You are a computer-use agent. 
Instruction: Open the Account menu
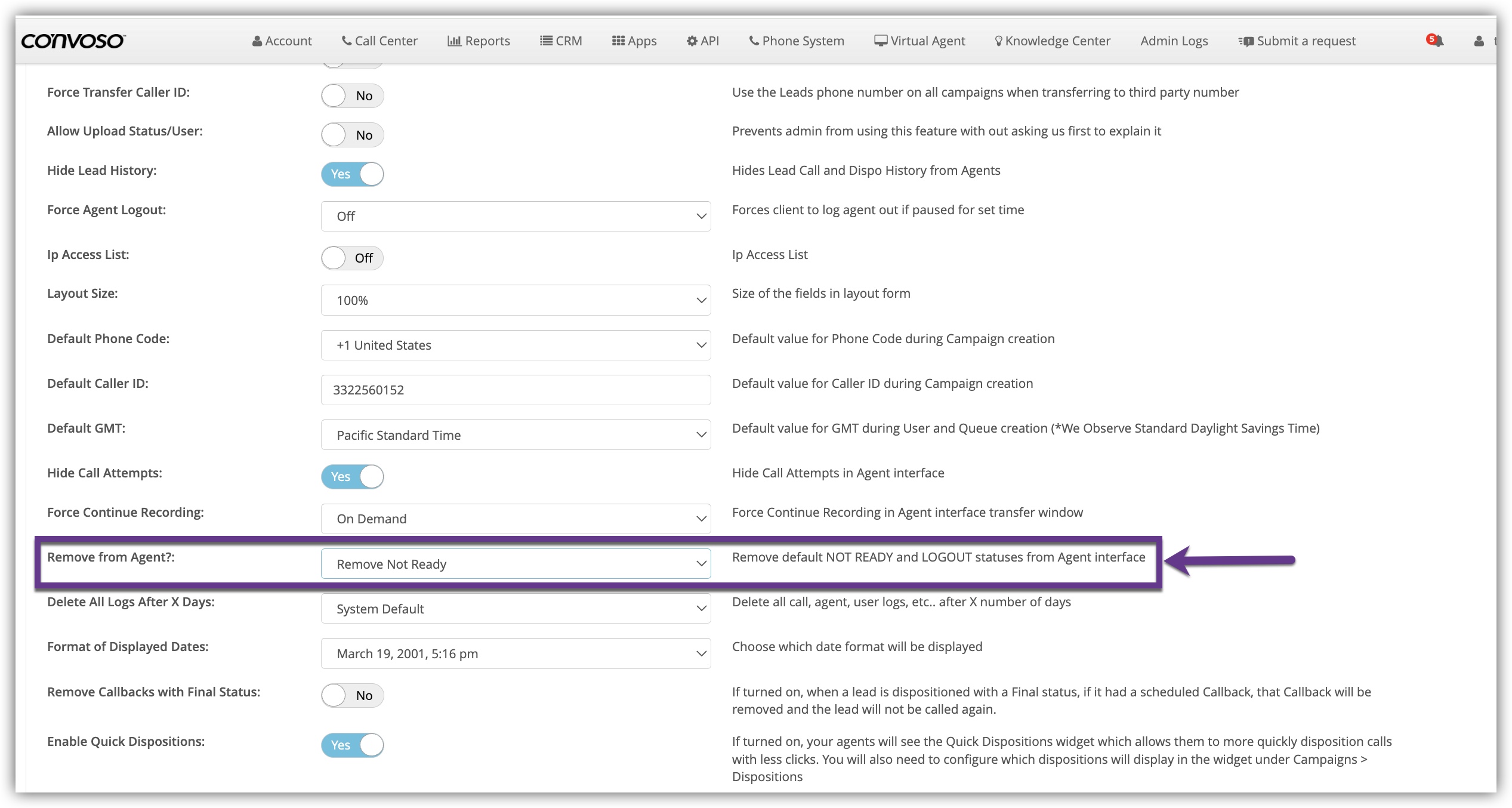point(282,41)
